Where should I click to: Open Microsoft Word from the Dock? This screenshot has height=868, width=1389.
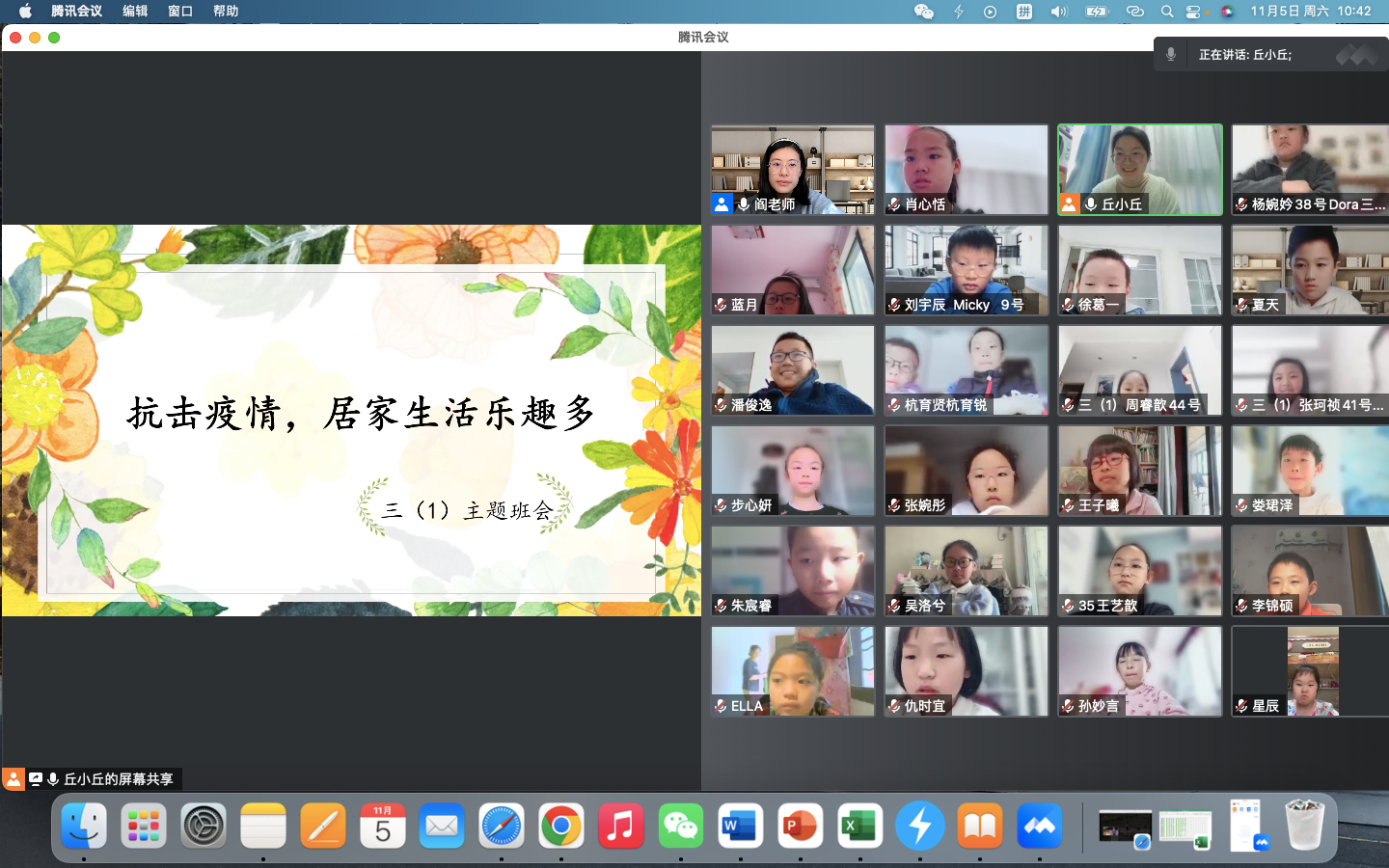(740, 827)
